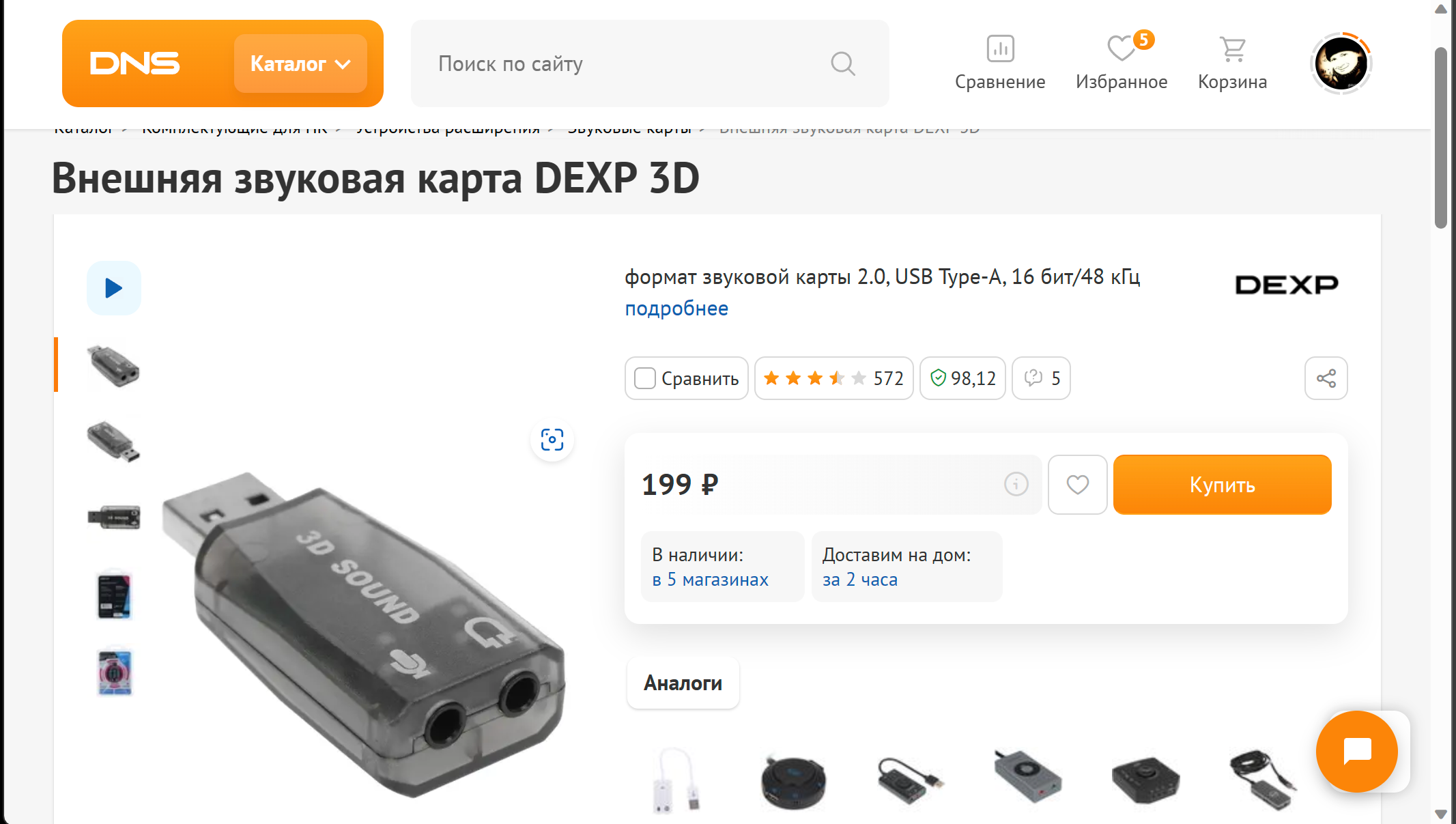Open the price info icon
Viewport: 1456px width, 824px height.
pyautogui.click(x=1016, y=484)
